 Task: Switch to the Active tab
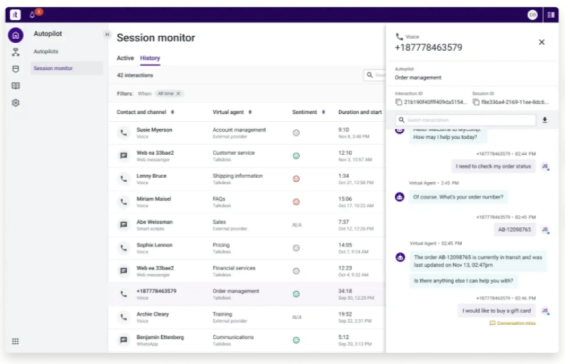click(x=125, y=58)
